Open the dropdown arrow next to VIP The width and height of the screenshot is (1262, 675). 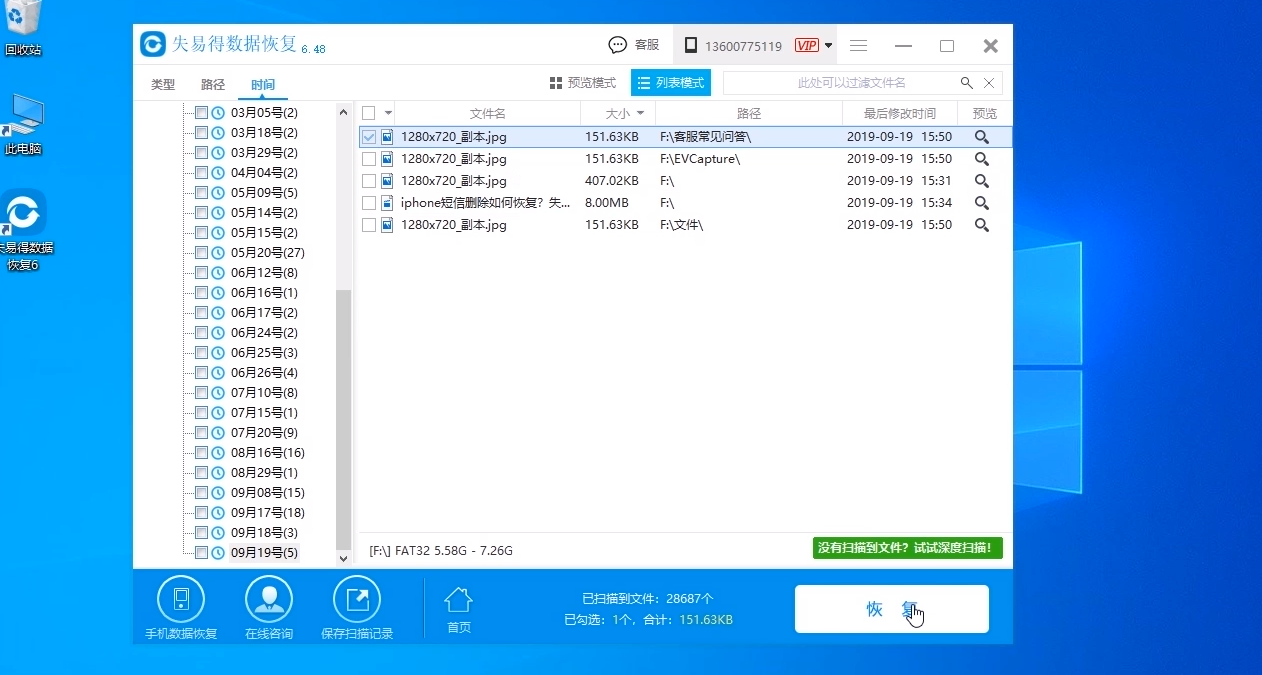click(x=829, y=46)
